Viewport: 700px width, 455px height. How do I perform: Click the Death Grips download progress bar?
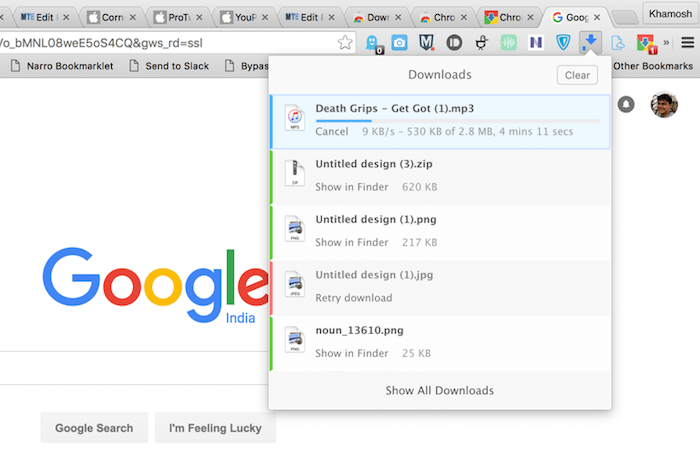[458, 121]
